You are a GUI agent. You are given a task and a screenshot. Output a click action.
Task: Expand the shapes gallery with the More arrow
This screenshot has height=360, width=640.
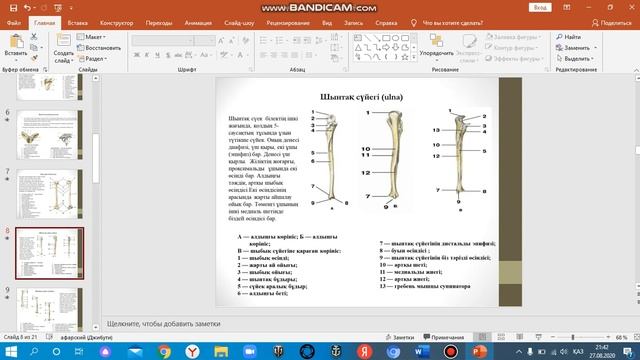click(414, 57)
